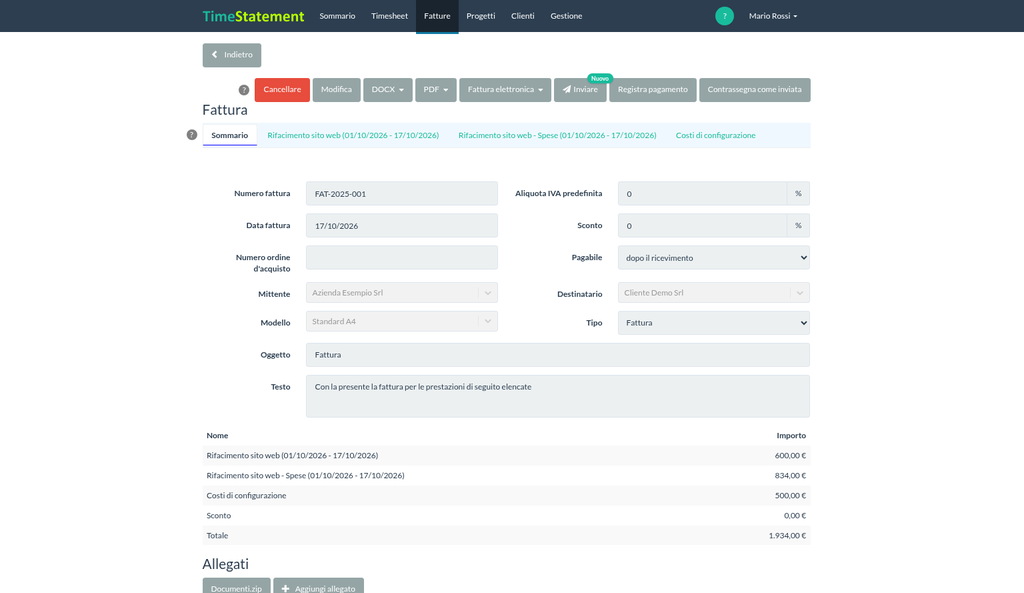The width and height of the screenshot is (1024, 593).
Task: Select Fatture in the navbar
Action: click(437, 16)
